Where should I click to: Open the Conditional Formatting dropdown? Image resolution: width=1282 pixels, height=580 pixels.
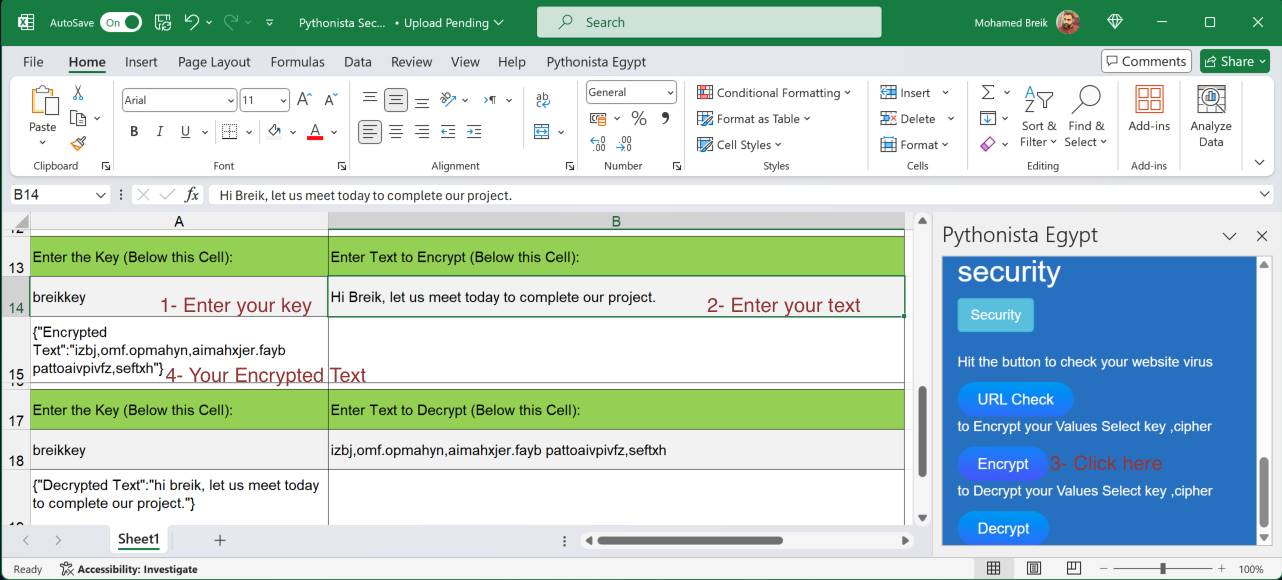(774, 92)
